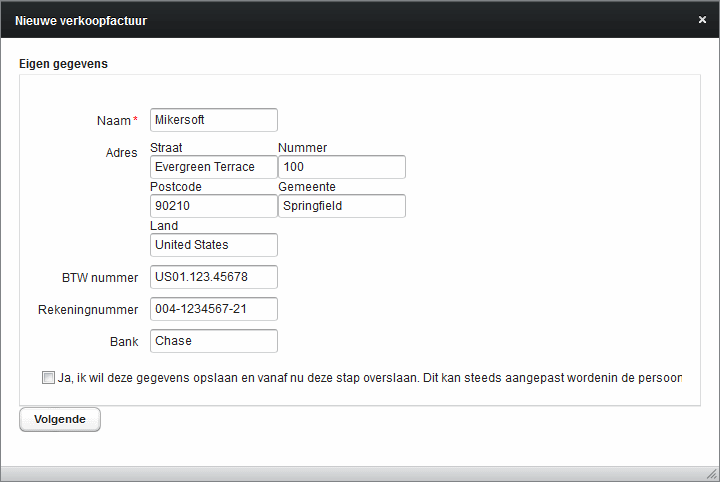
Task: Click the Bank field containing Chase
Action: pyautogui.click(x=214, y=341)
